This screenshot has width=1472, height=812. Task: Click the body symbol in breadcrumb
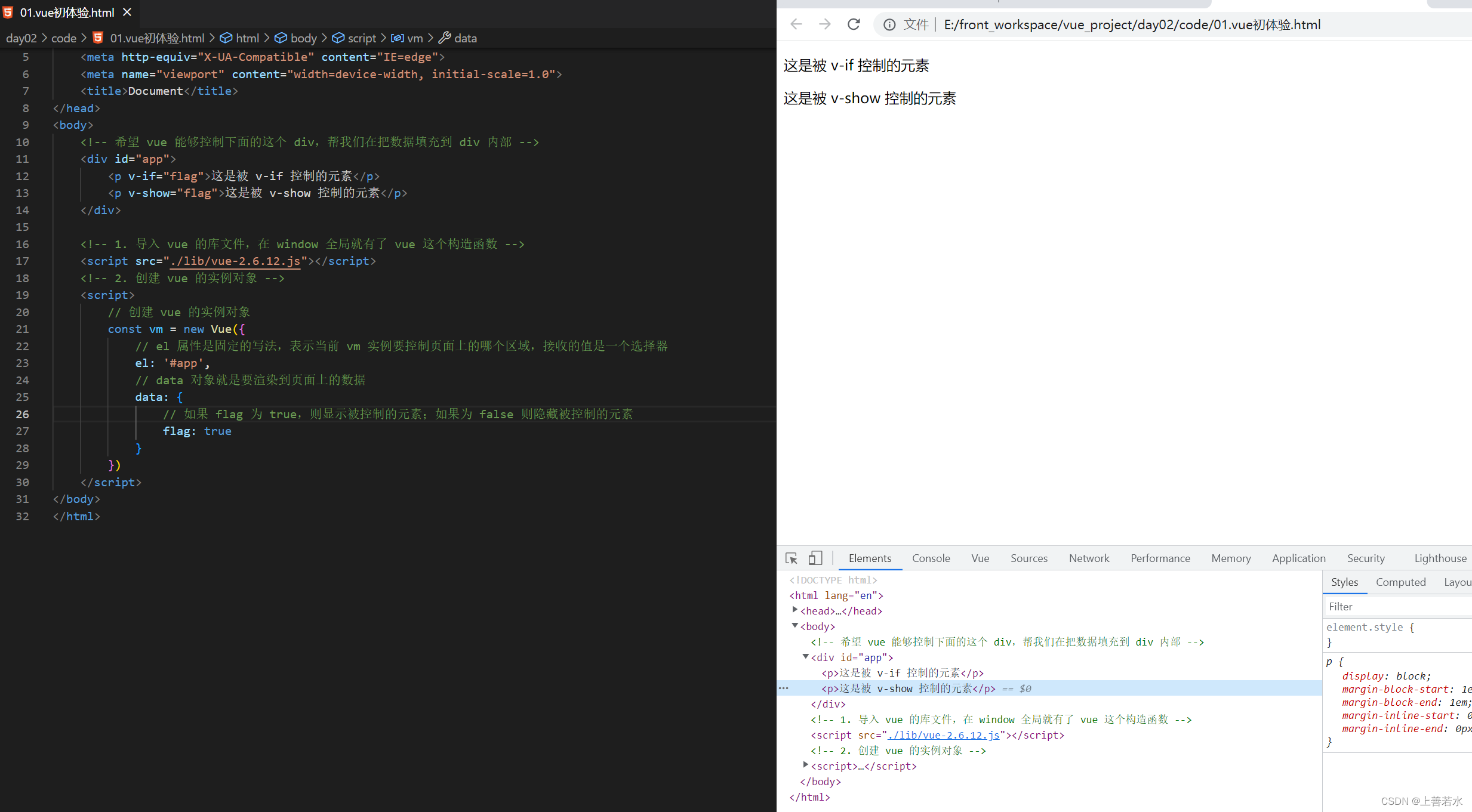coord(295,38)
